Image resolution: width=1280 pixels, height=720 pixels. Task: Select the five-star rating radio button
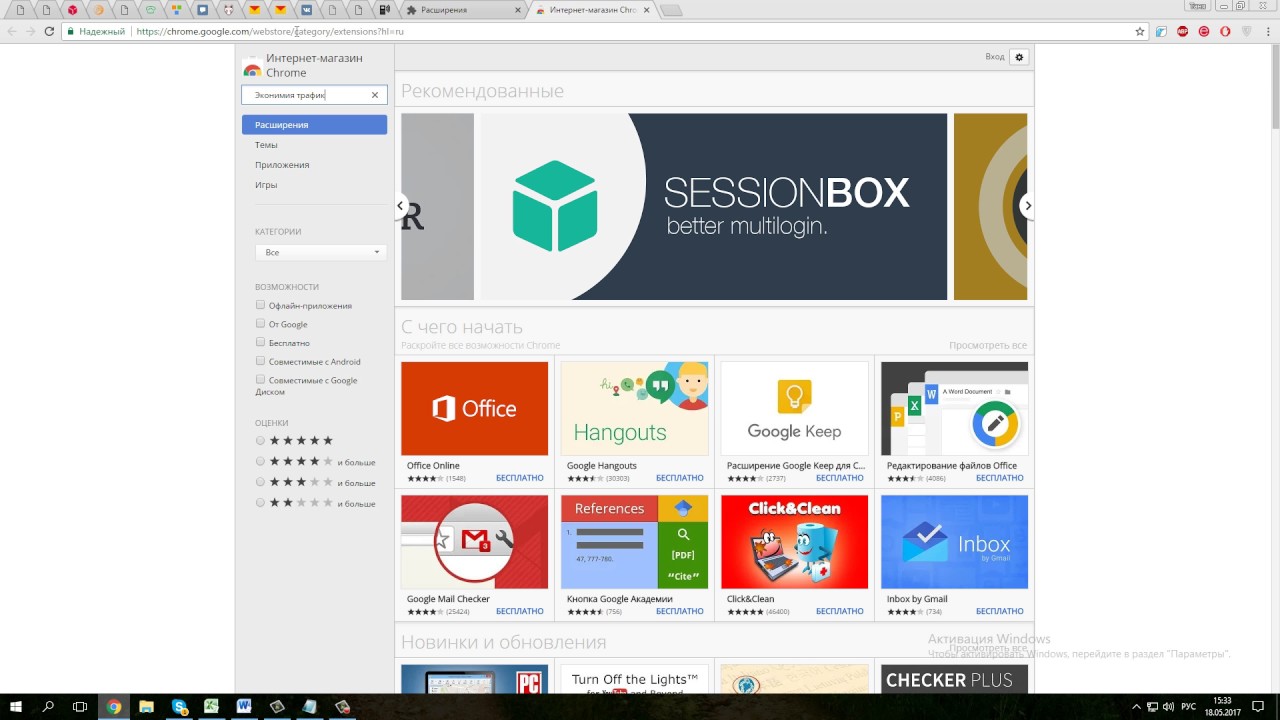pos(261,440)
